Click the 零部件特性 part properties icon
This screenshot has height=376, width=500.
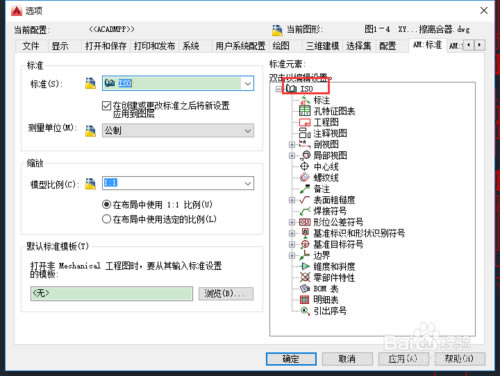(305, 277)
